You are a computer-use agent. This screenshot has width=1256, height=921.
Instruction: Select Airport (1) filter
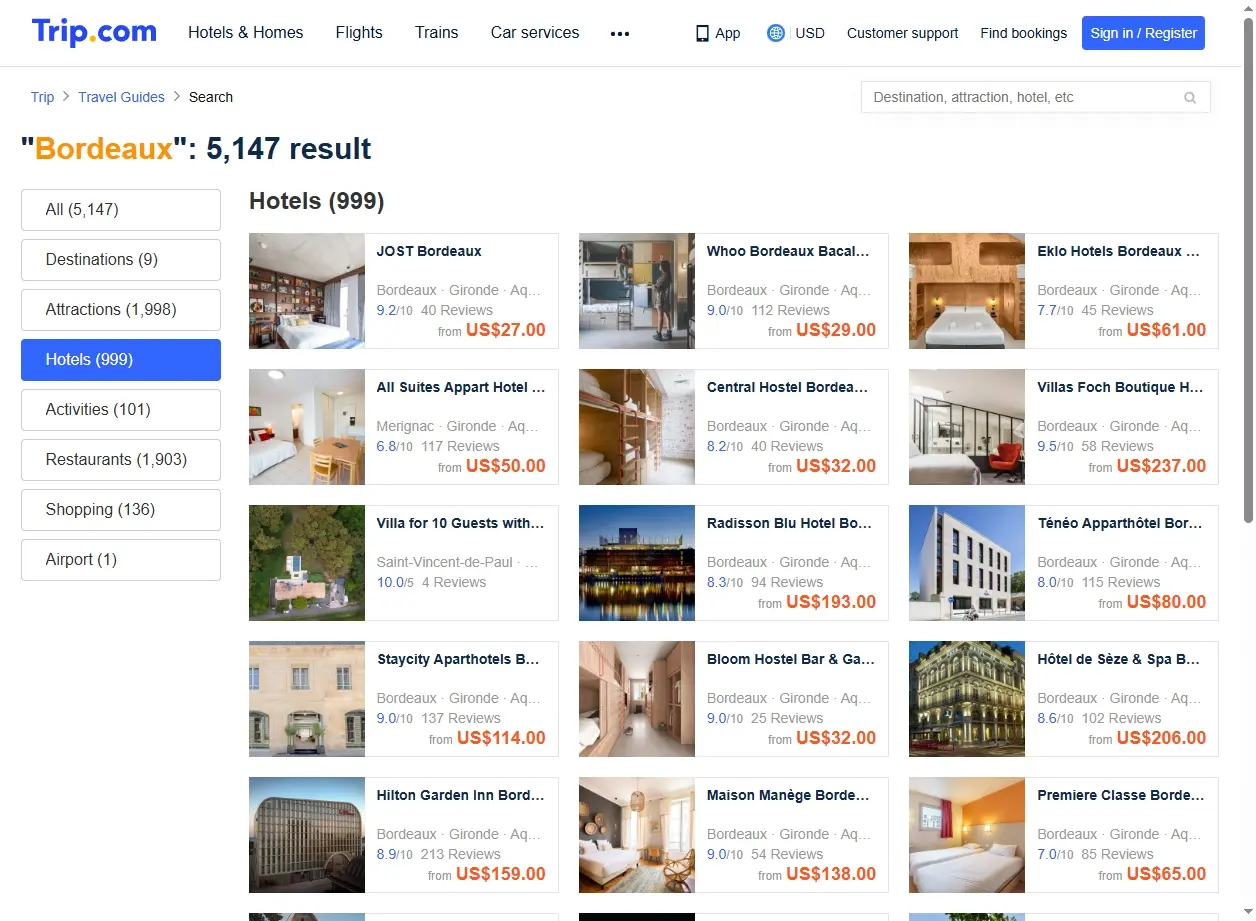121,560
